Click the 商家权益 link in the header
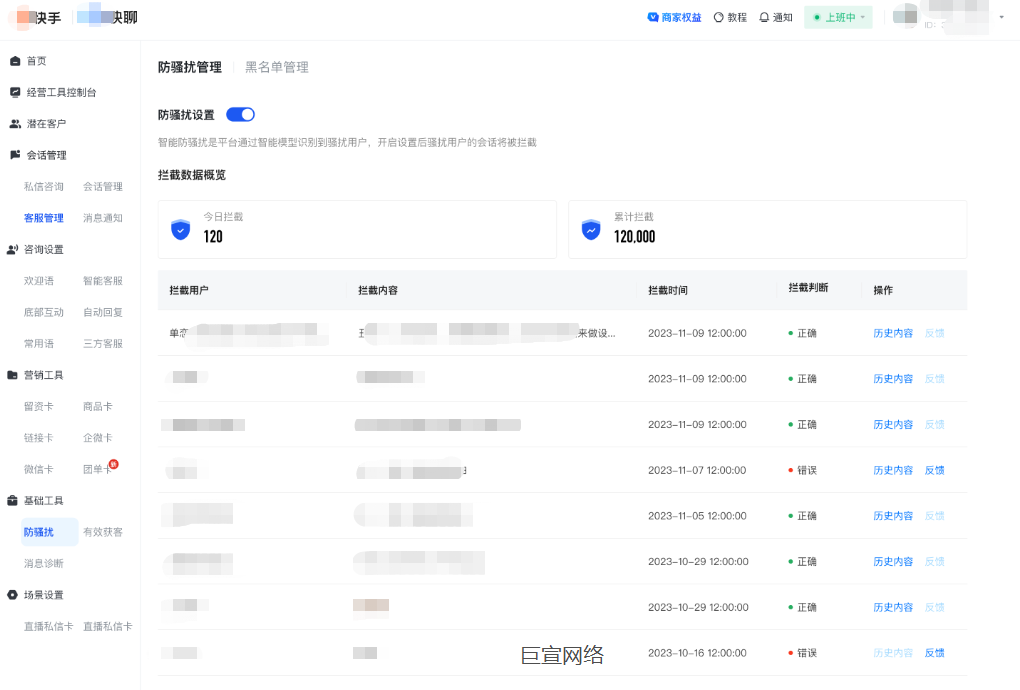Screen dimensions: 1020x690 click(x=674, y=17)
